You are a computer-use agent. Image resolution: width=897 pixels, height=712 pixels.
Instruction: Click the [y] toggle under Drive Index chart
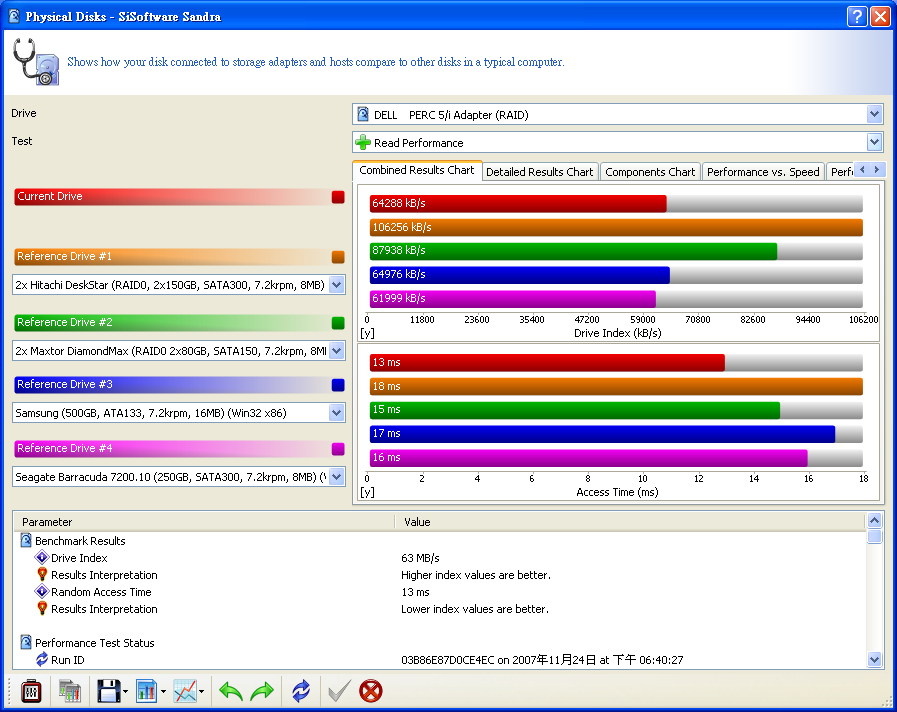click(367, 333)
